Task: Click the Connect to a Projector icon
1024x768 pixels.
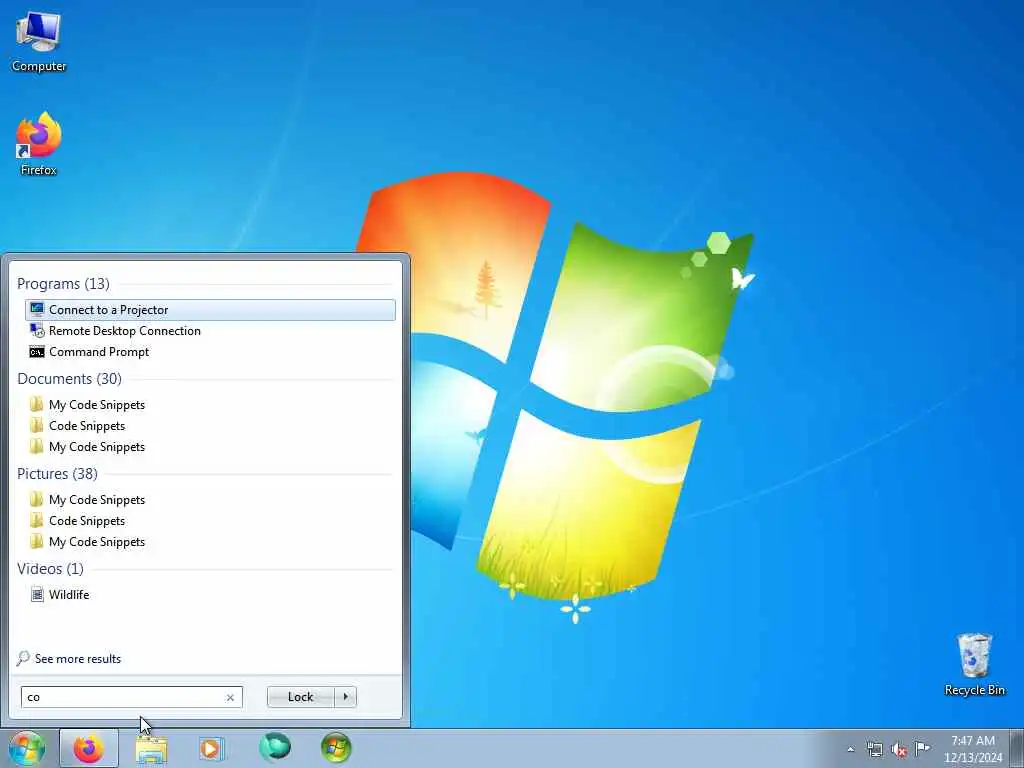Action: coord(37,310)
